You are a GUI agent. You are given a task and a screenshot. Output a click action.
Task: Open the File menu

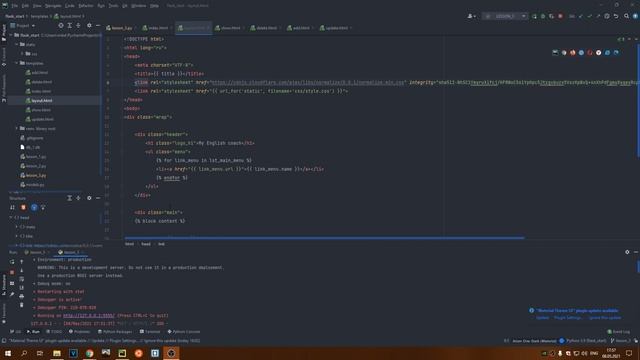(15, 6)
